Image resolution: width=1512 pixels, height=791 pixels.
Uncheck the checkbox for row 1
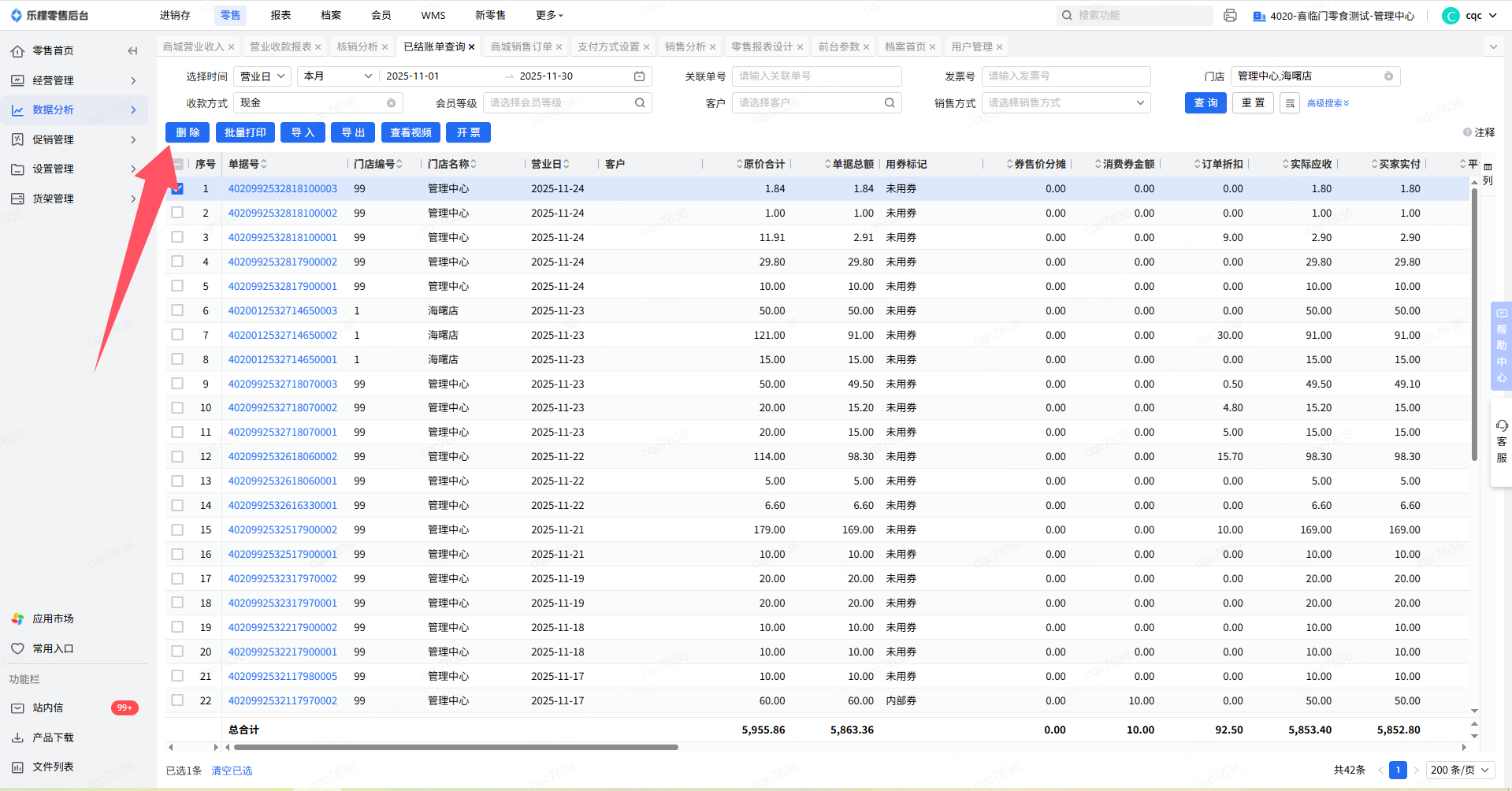(177, 189)
